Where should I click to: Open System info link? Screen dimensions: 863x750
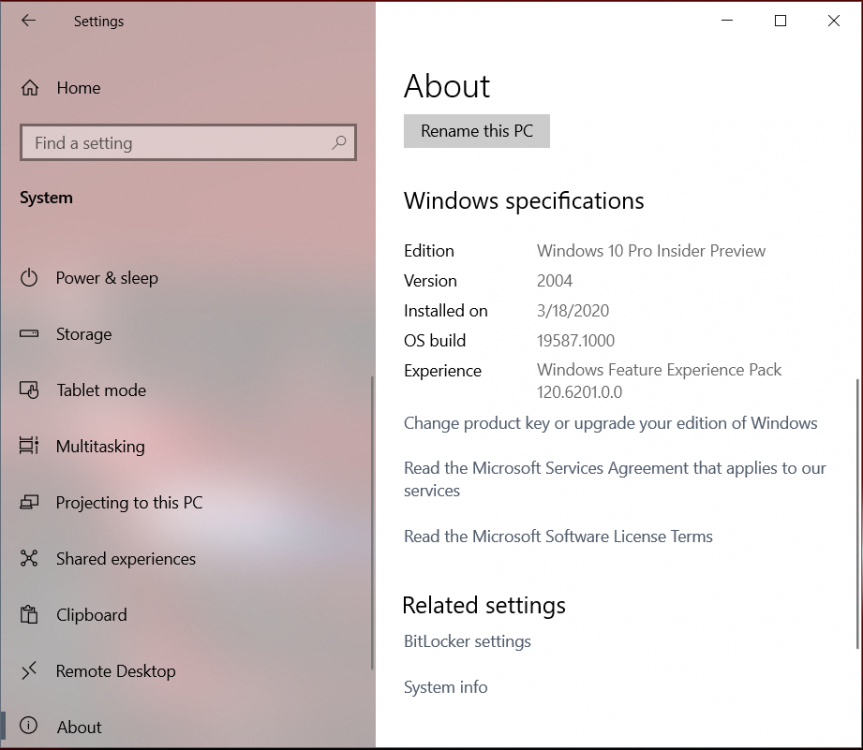click(x=445, y=687)
